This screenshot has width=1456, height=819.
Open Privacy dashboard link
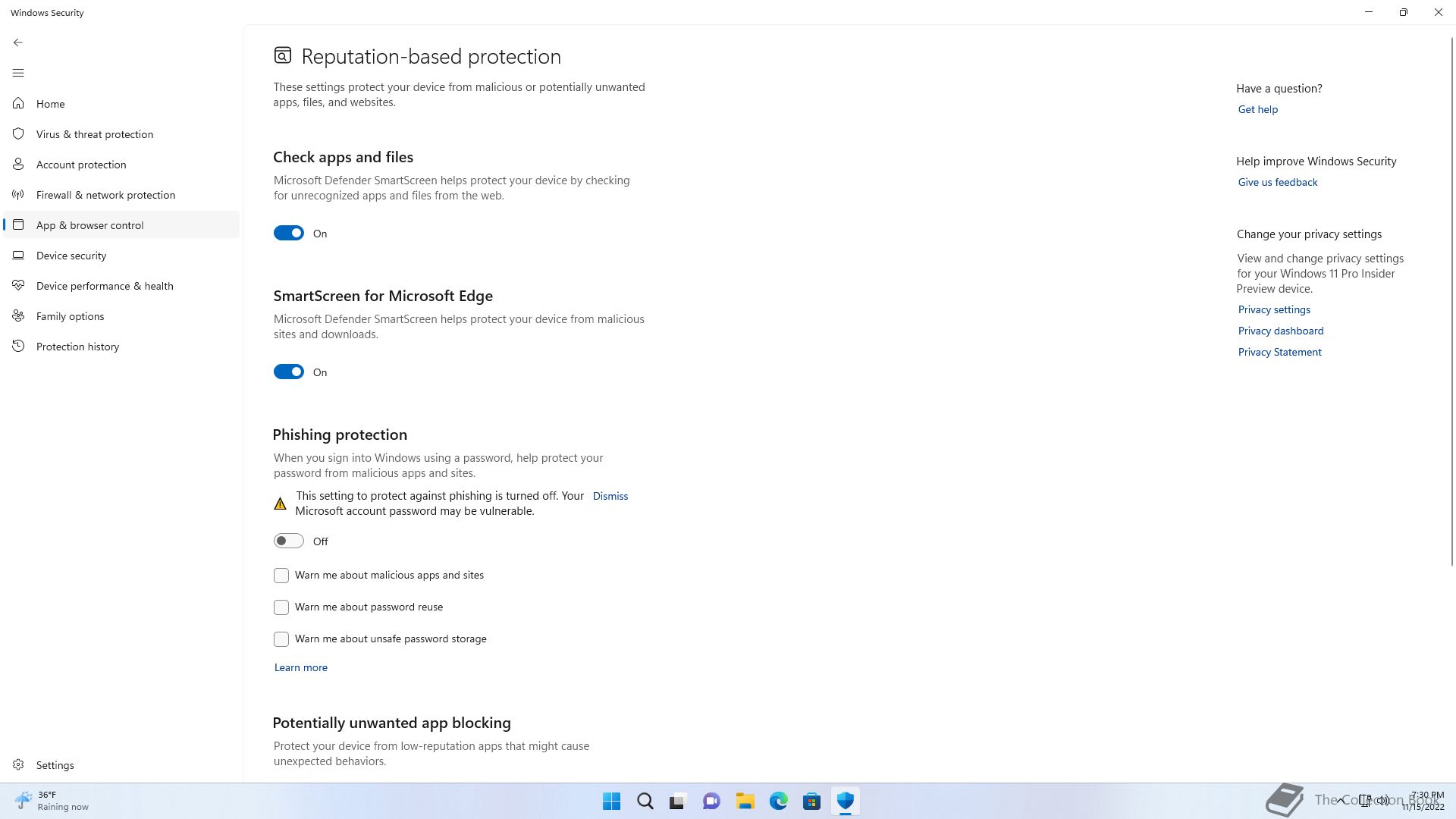point(1280,331)
